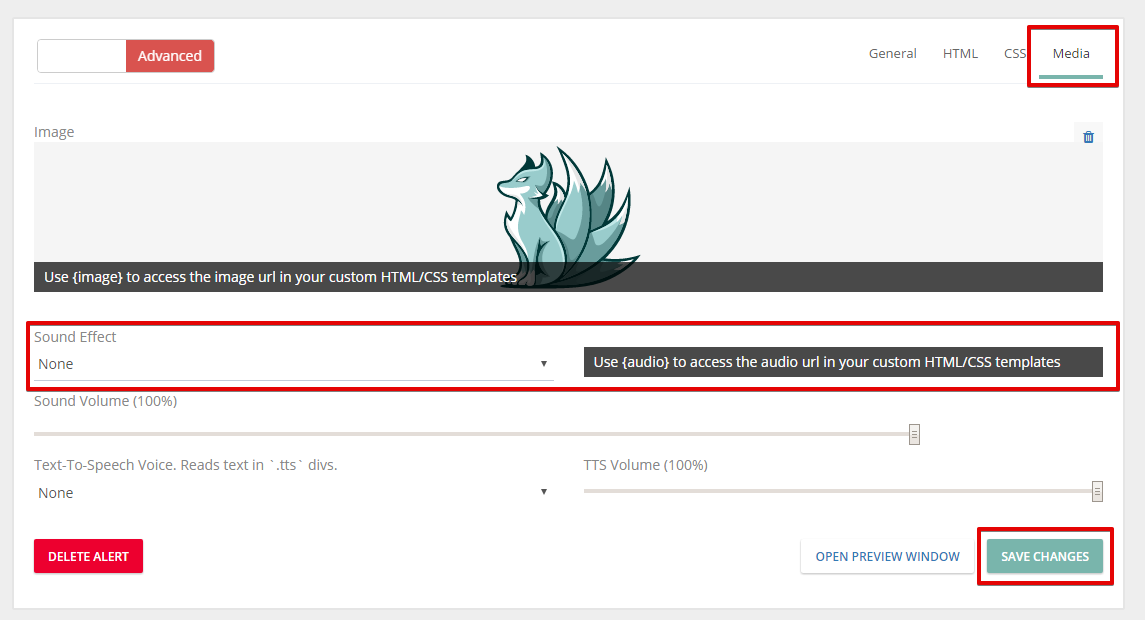Open the preview window

click(887, 556)
